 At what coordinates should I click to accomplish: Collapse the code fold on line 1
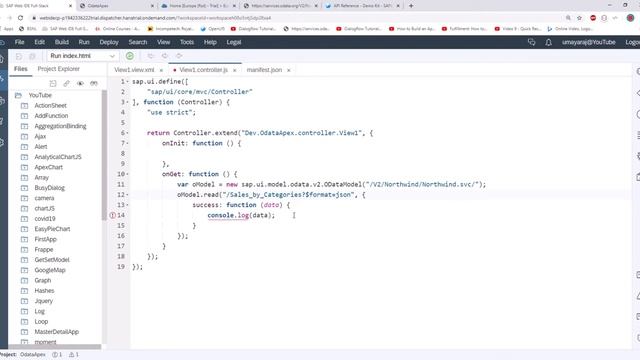click(127, 82)
